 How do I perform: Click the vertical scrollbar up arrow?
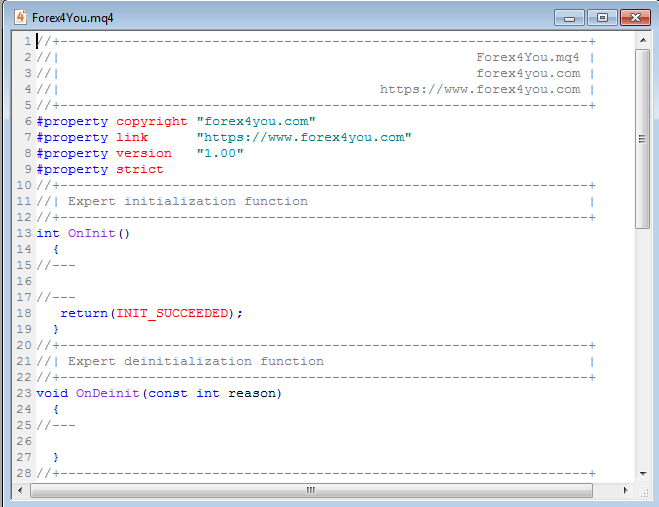coord(642,41)
